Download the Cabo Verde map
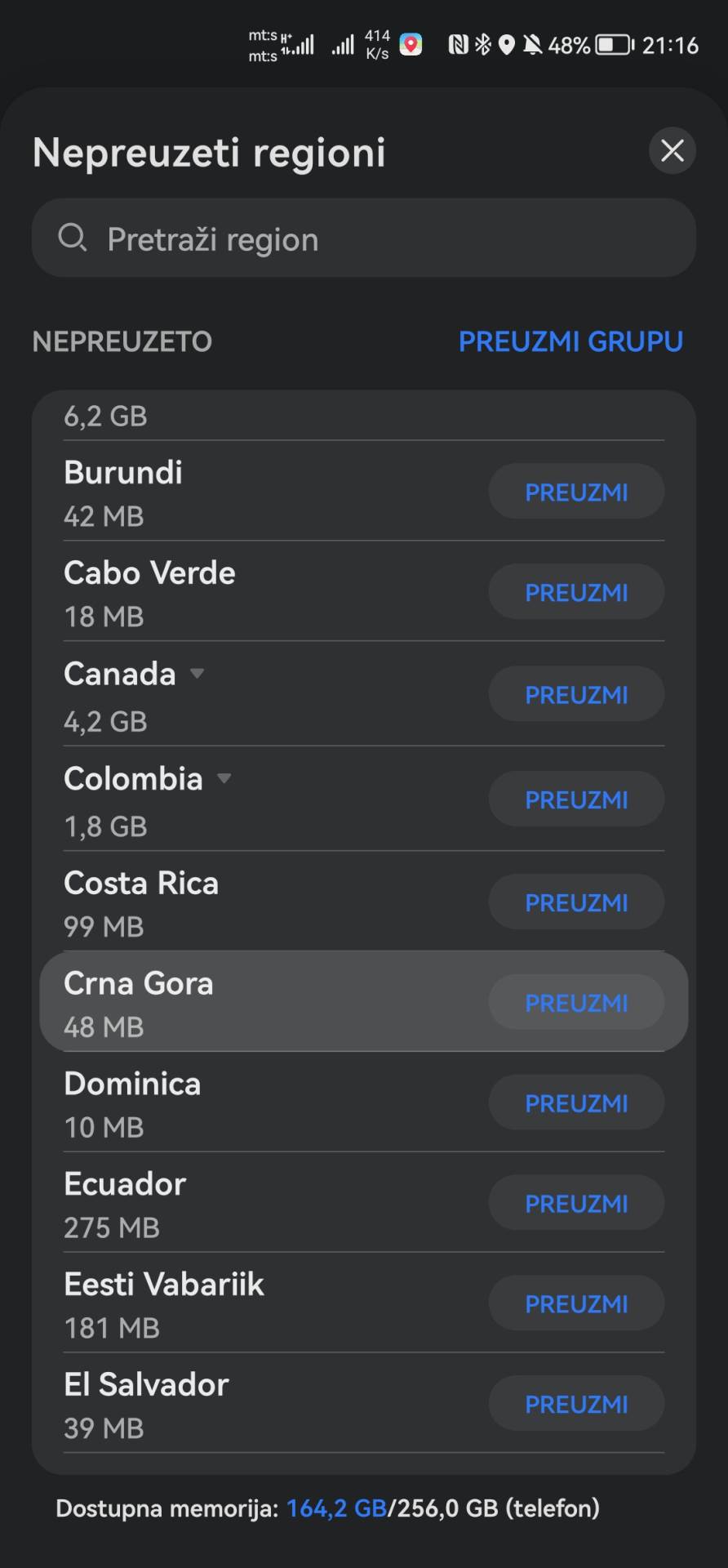 (576, 592)
